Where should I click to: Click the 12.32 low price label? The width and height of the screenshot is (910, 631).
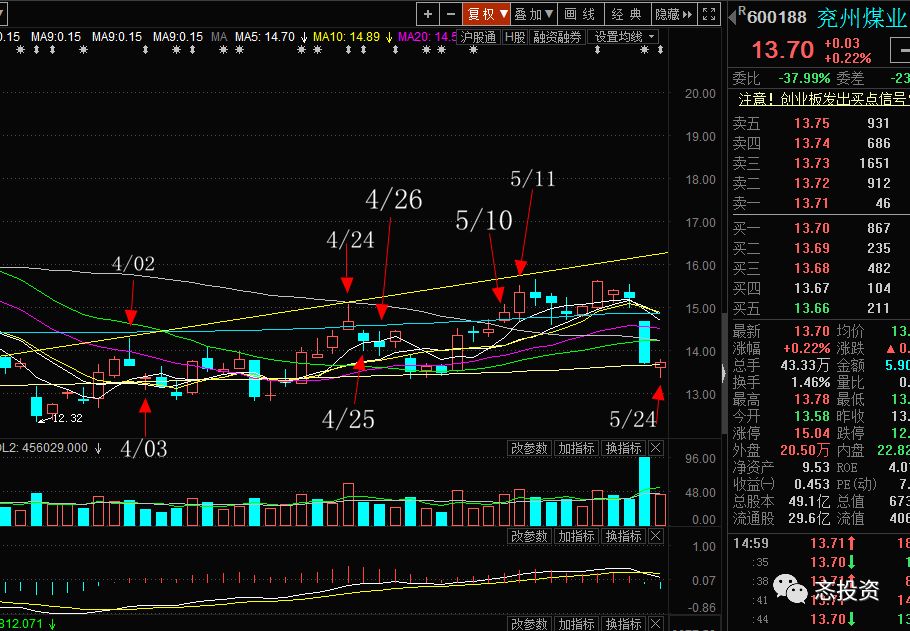[x=67, y=418]
